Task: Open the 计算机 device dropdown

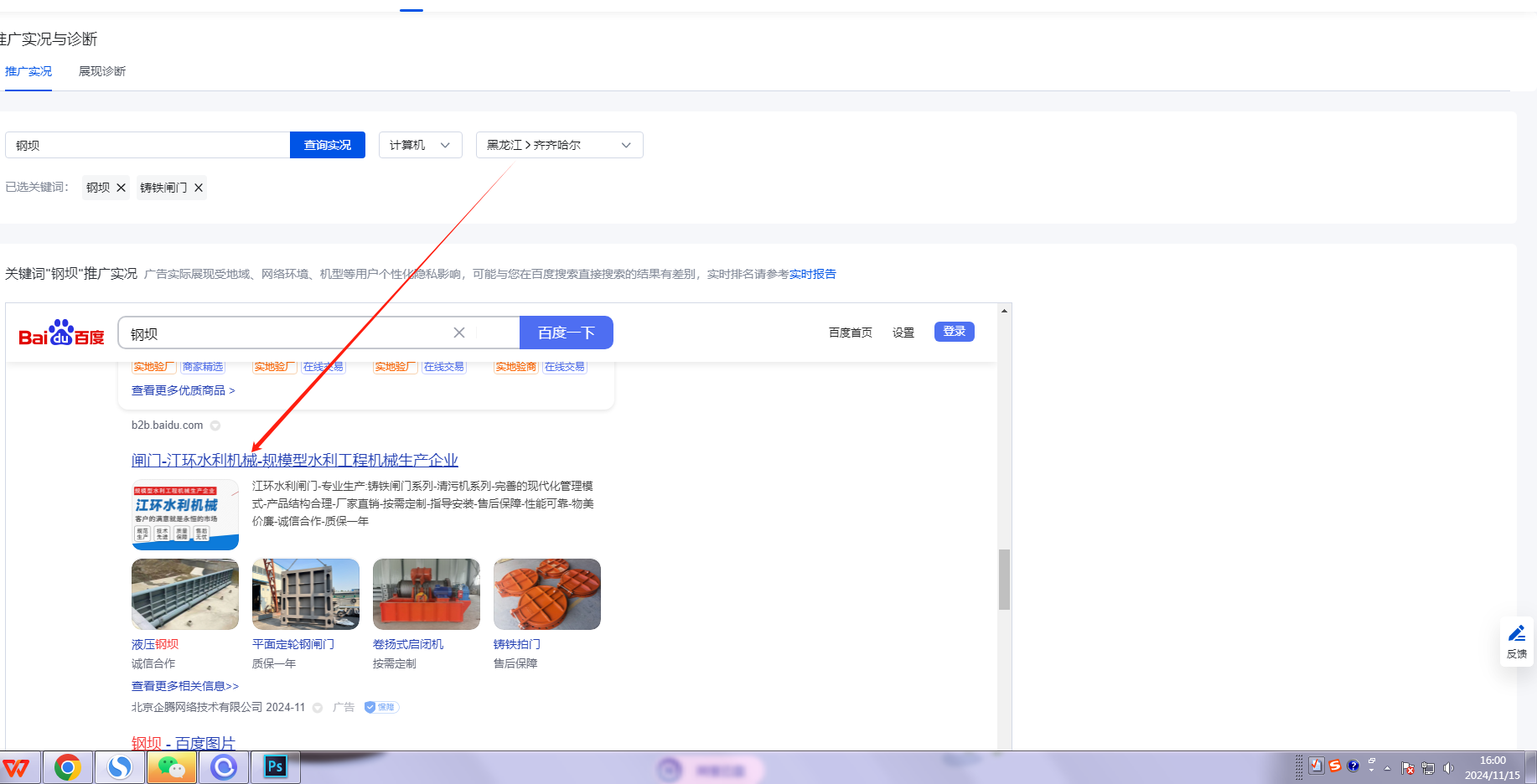Action: [x=421, y=145]
